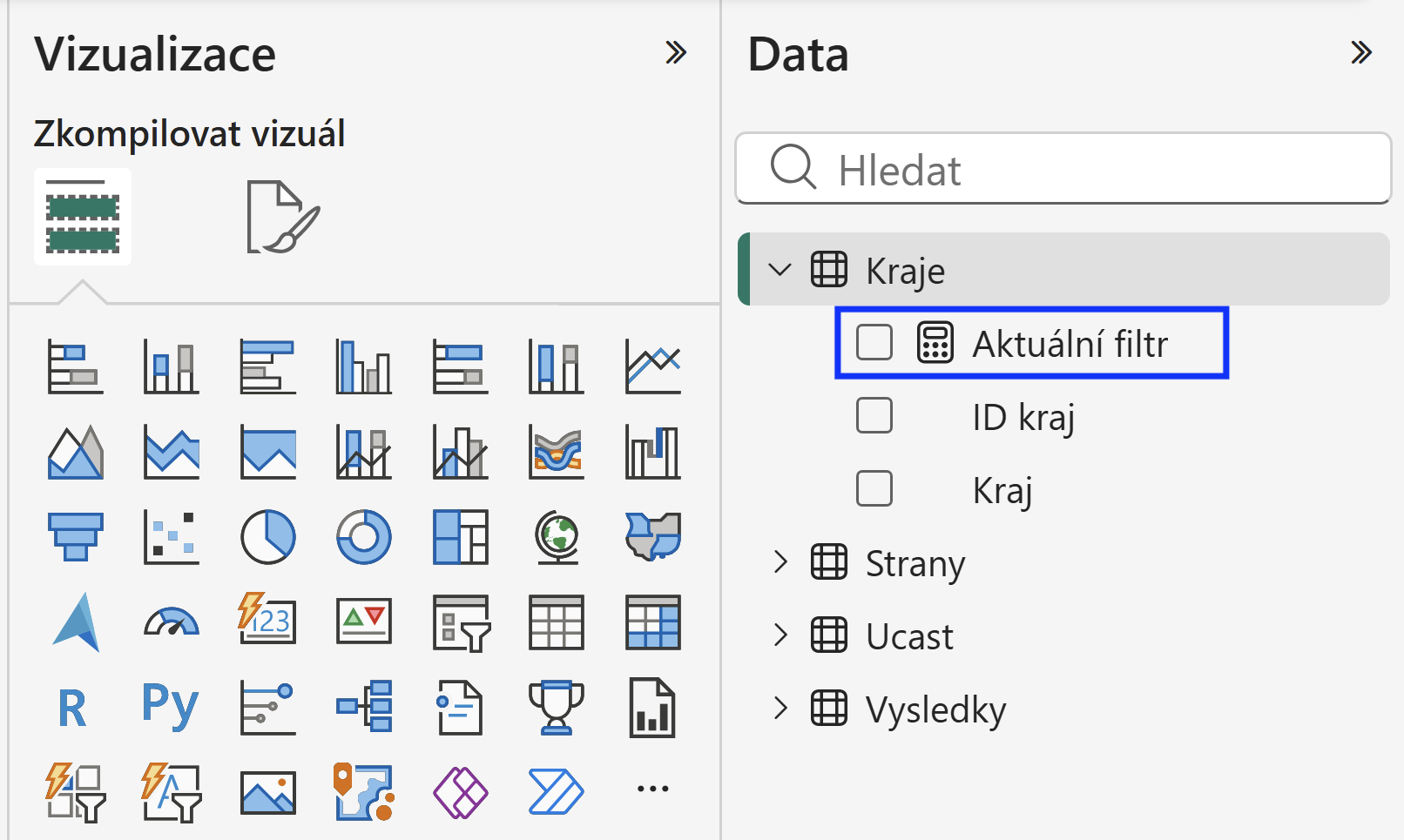
Task: Select the stacked bar chart visual
Action: [75, 366]
